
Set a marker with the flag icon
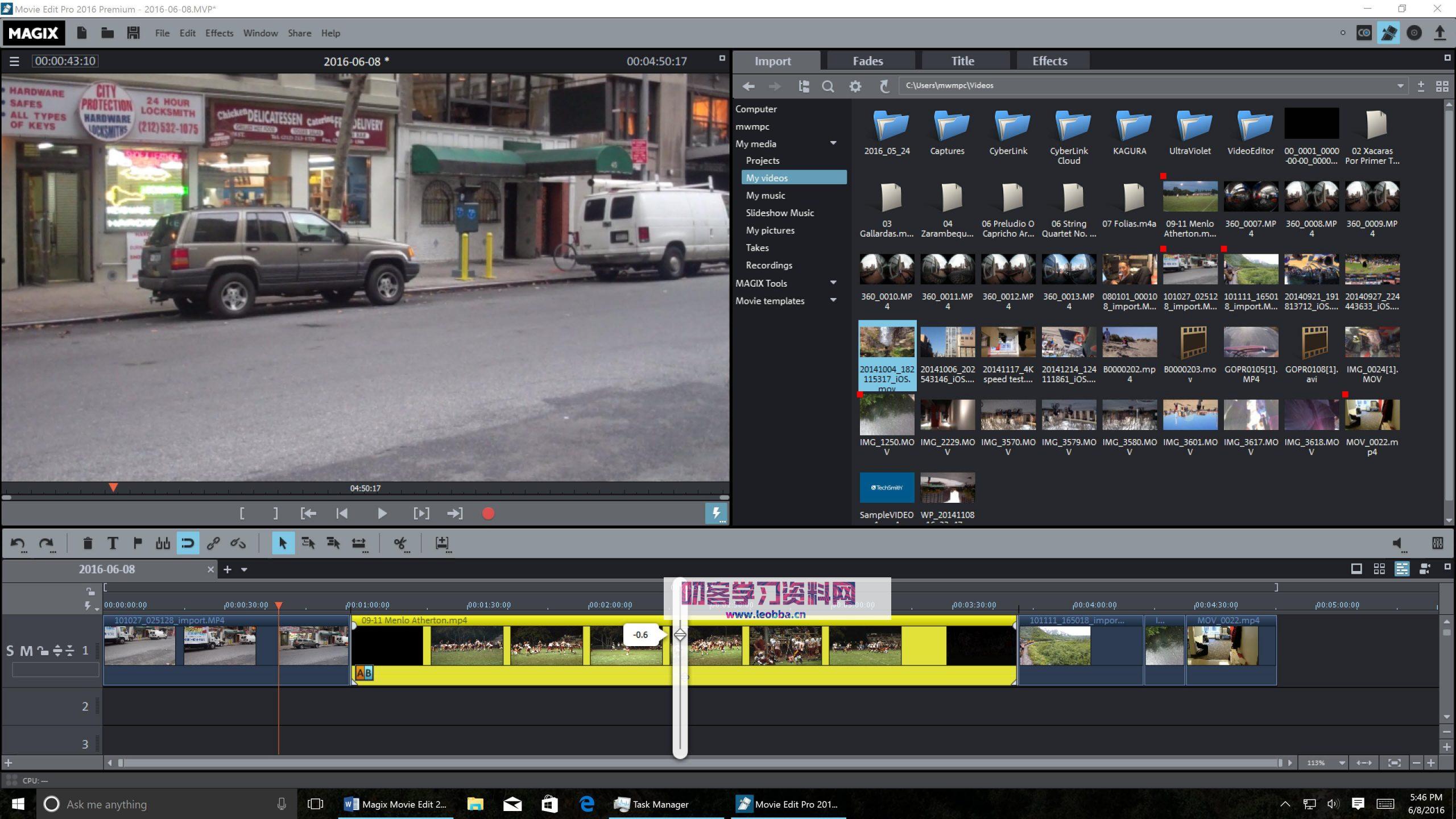(x=138, y=544)
